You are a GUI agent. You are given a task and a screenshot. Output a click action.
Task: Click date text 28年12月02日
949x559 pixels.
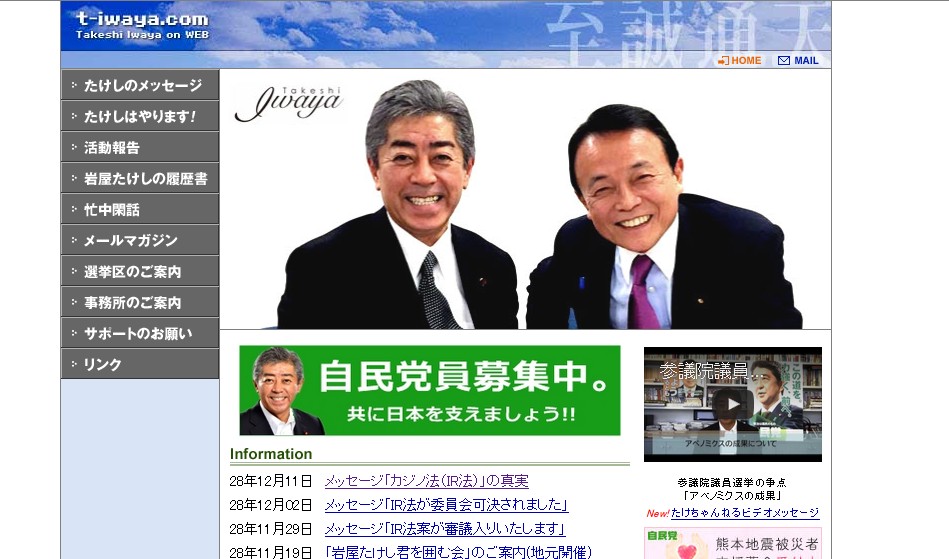tap(271, 505)
